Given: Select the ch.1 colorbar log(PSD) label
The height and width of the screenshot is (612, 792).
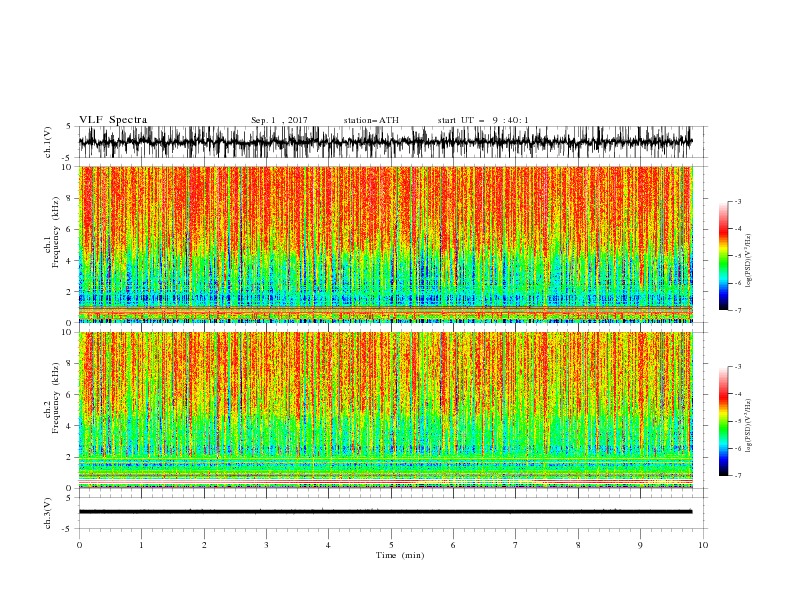Looking at the screenshot, I should (x=749, y=261).
